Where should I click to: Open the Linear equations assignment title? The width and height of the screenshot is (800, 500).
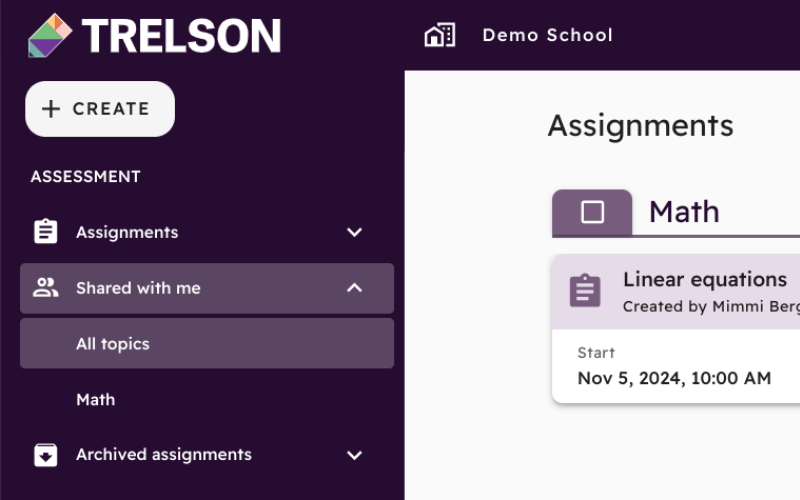click(705, 280)
